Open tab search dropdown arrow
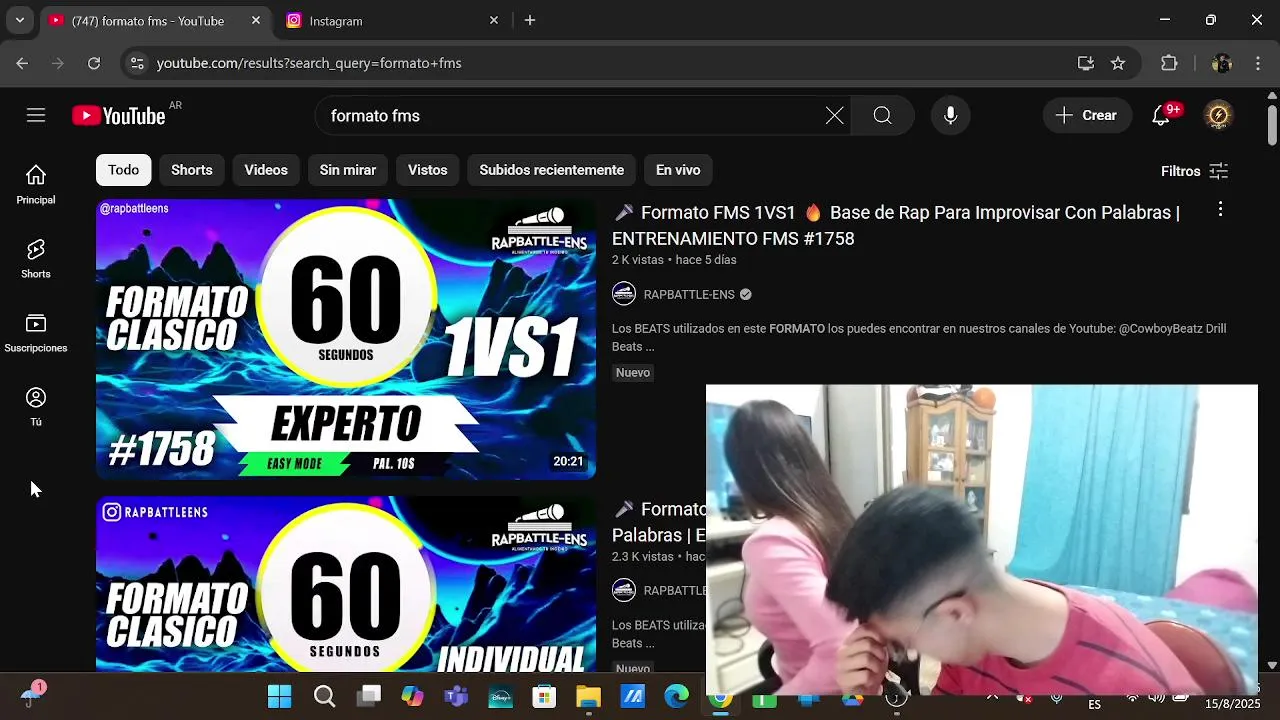1280x720 pixels. tap(20, 20)
